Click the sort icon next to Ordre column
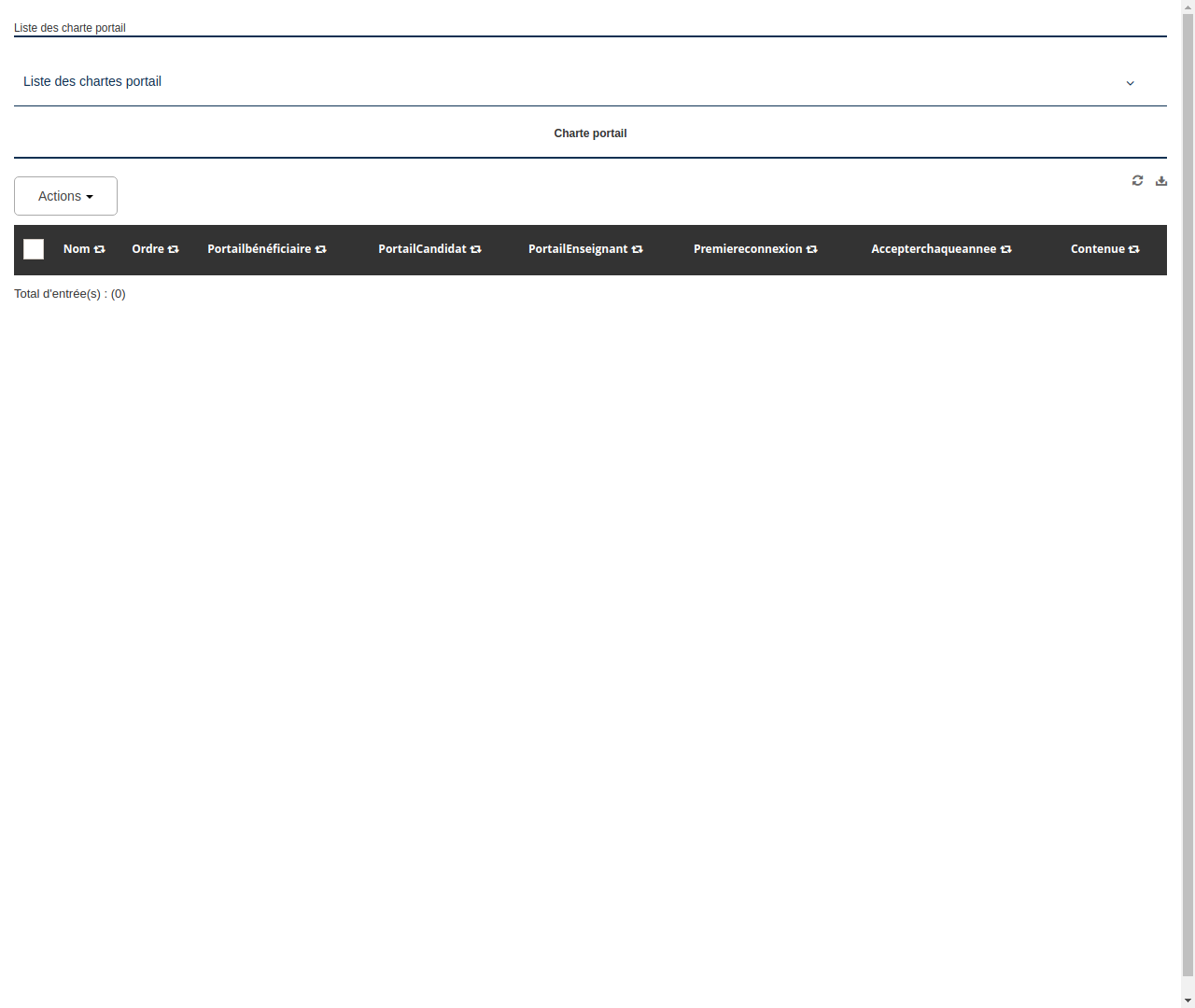1195x1008 pixels. [x=174, y=249]
